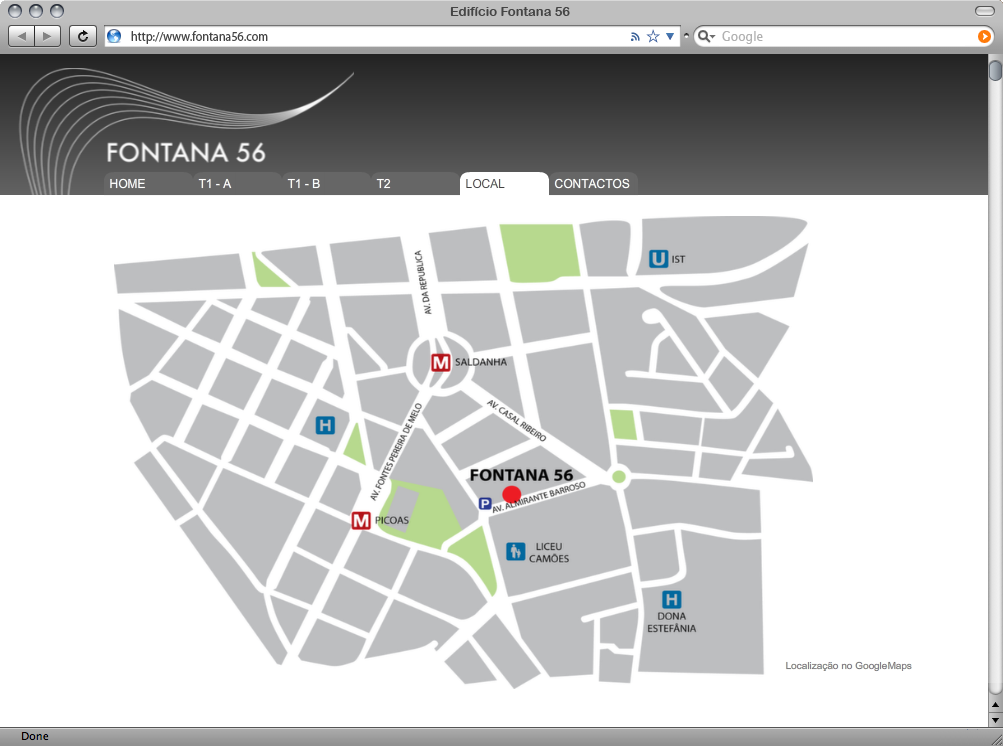This screenshot has height=746, width=1003.
Task: Click the orange search go arrow
Action: click(984, 36)
